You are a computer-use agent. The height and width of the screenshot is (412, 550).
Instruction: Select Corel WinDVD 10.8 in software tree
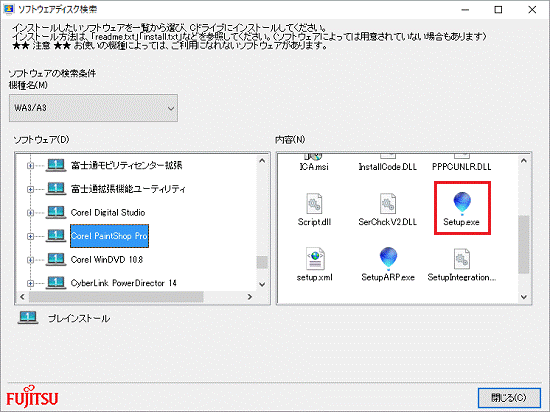pyautogui.click(x=107, y=259)
